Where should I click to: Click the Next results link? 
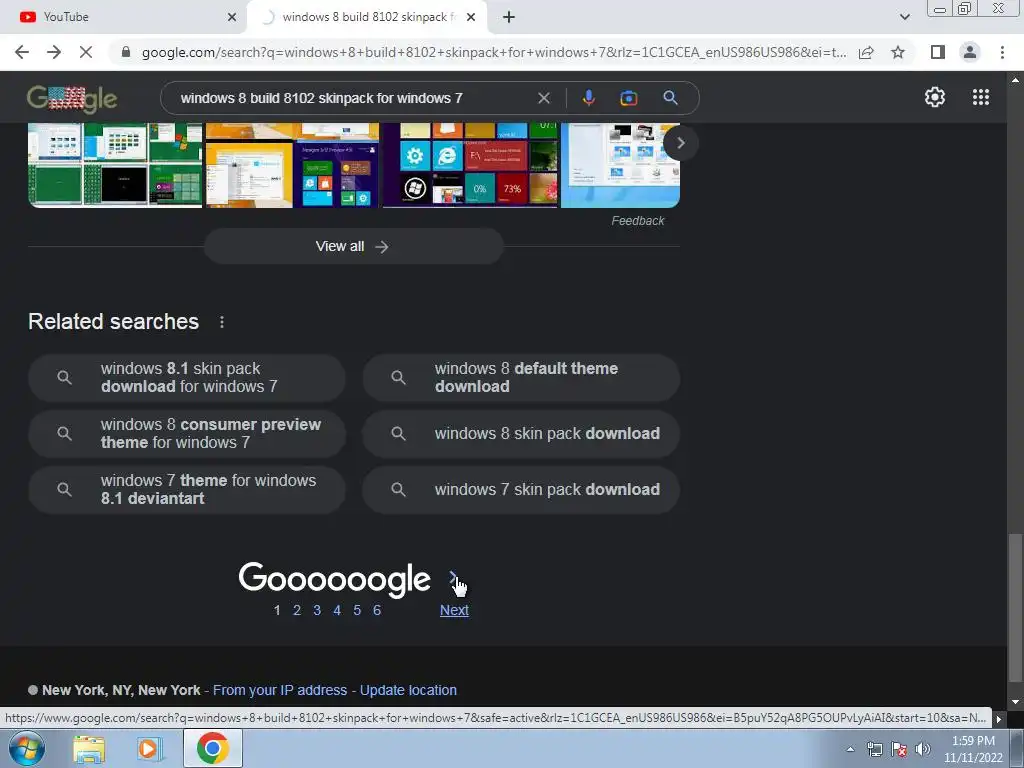click(454, 610)
